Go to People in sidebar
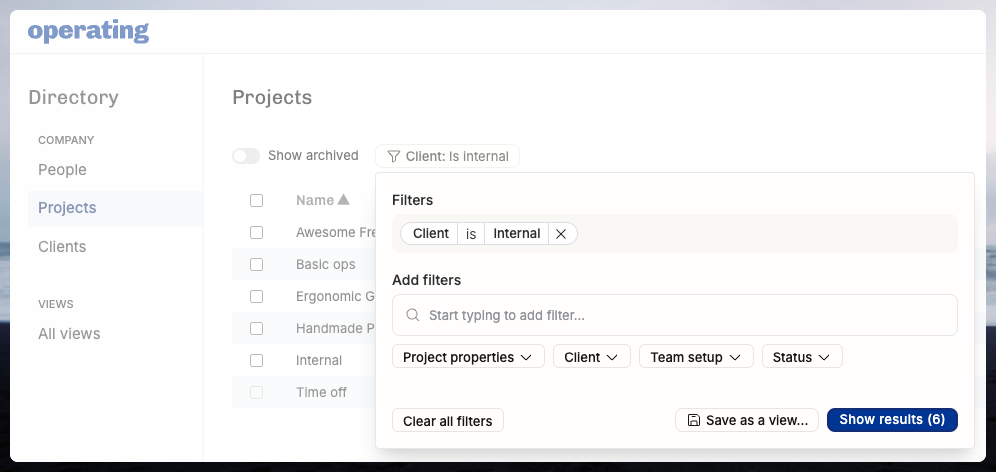The height and width of the screenshot is (472, 996). coord(62,170)
